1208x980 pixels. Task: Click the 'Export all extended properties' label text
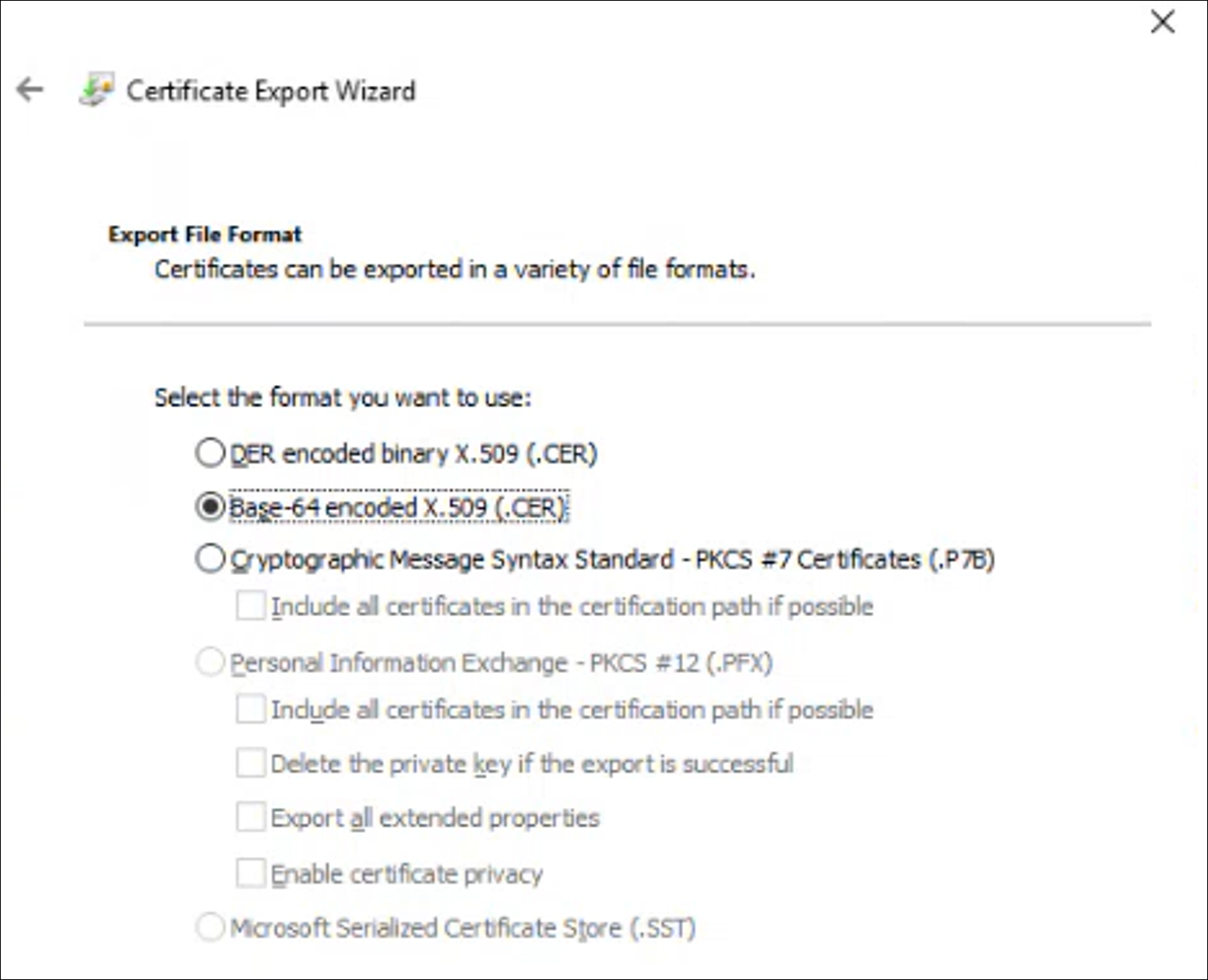435,819
